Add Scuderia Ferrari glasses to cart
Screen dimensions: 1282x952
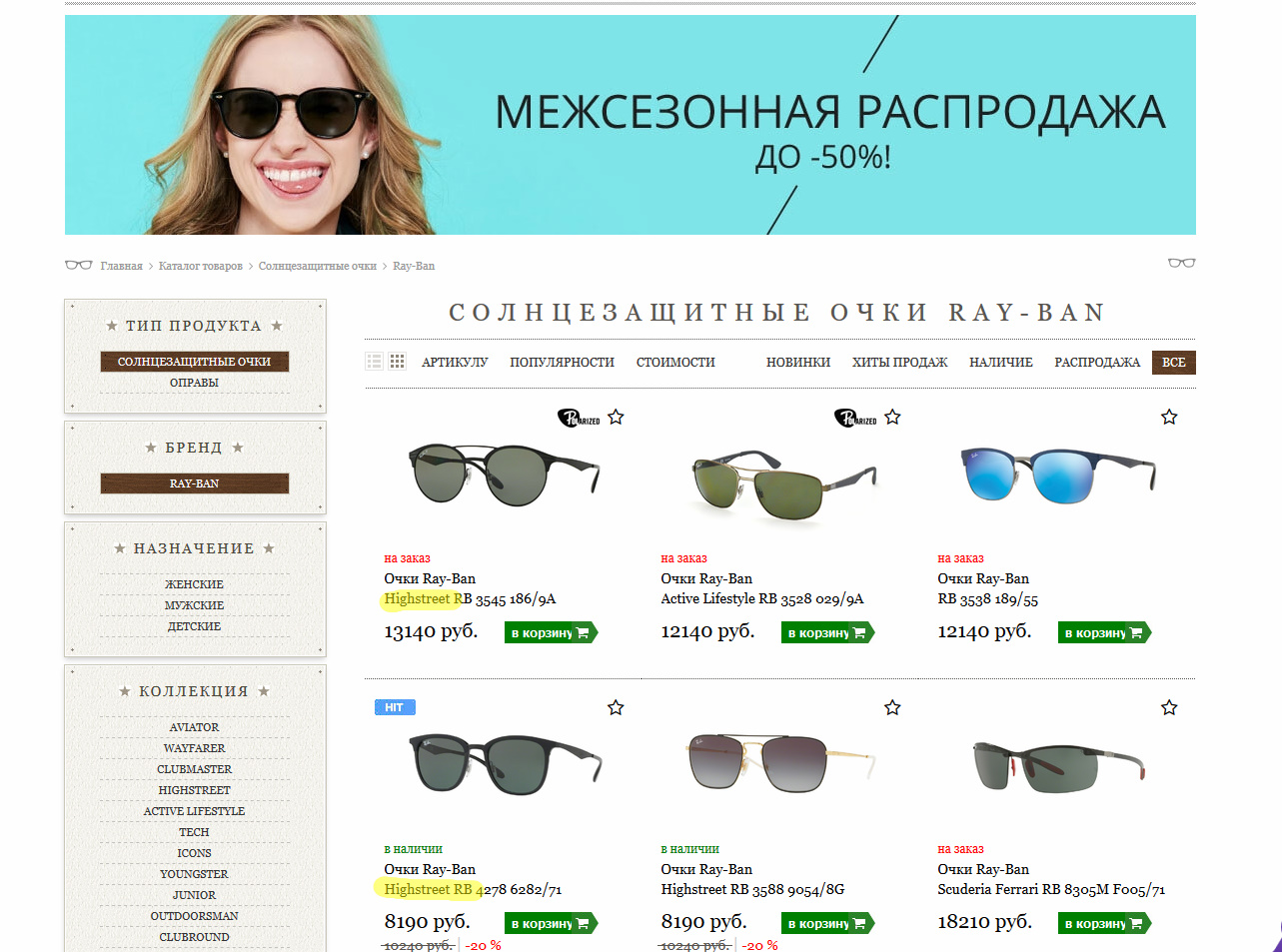tap(1104, 923)
